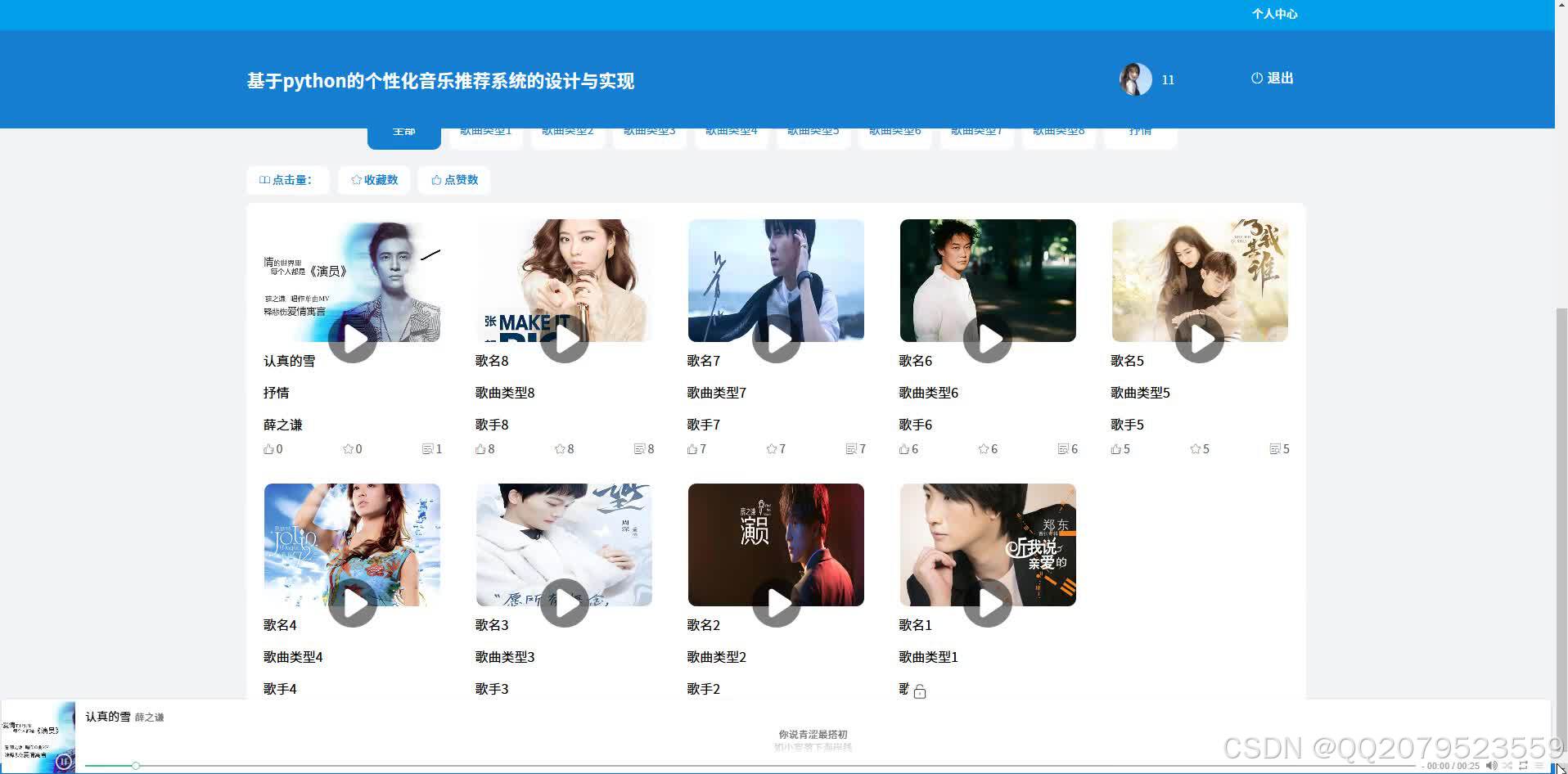1568x774 pixels.
Task: Sort songs by 点赞数
Action: [454, 180]
